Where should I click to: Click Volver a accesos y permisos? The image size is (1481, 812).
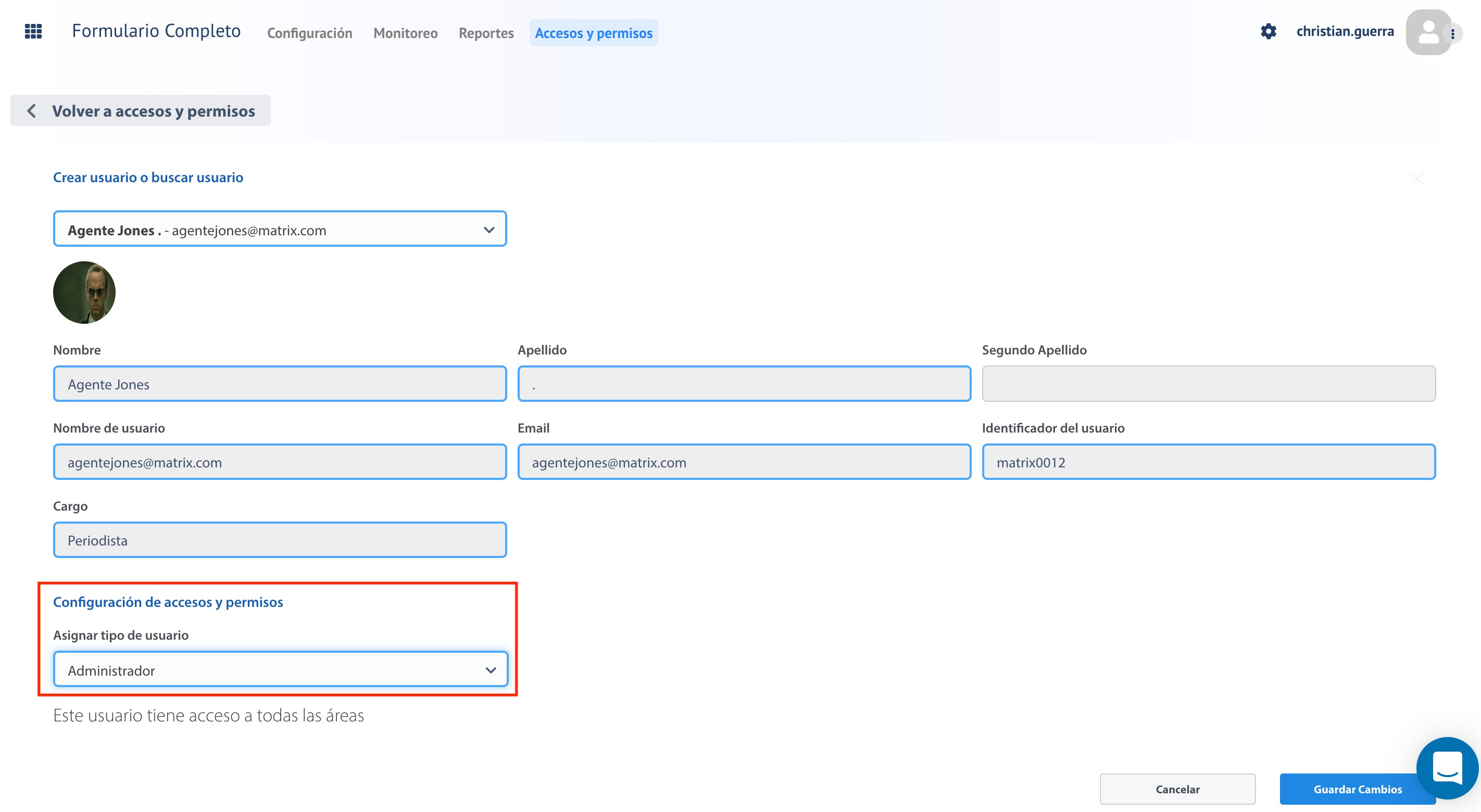click(x=140, y=111)
